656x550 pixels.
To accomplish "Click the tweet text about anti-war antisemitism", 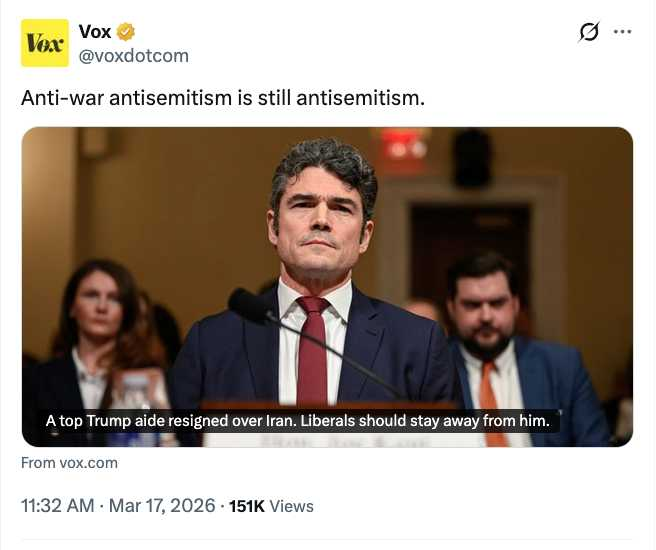I will tap(223, 99).
